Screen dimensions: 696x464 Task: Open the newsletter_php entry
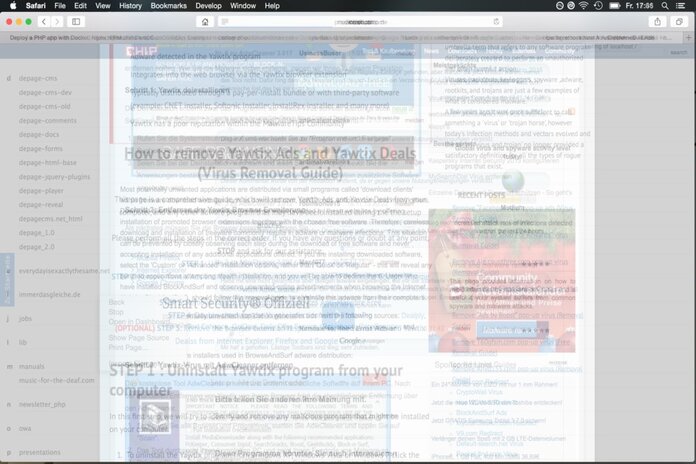pos(42,405)
